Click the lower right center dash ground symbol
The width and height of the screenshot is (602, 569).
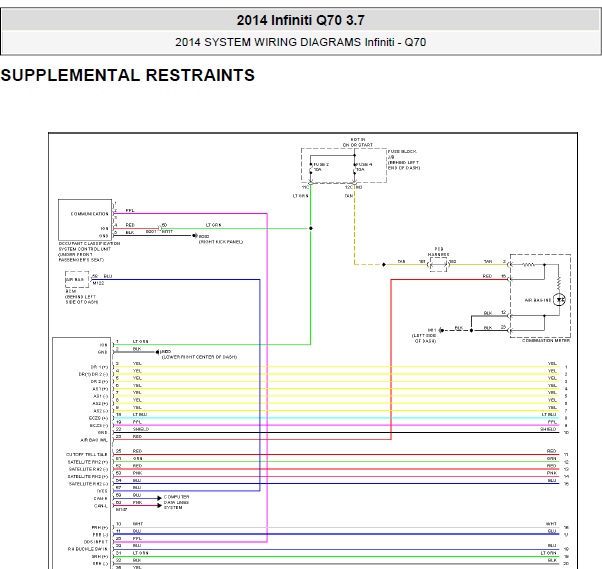(x=158, y=352)
